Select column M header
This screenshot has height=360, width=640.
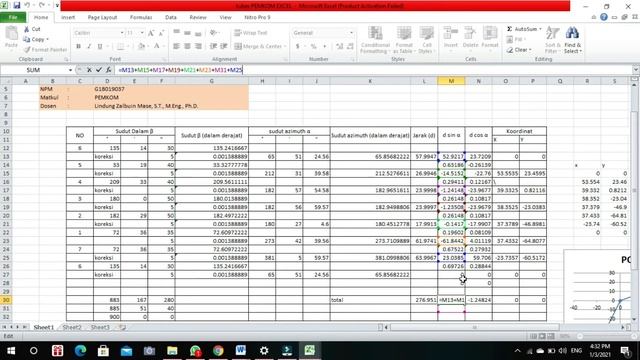pos(451,81)
